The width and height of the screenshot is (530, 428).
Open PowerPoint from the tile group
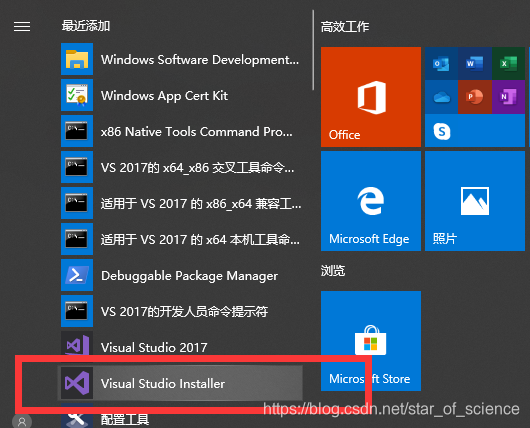point(475,97)
